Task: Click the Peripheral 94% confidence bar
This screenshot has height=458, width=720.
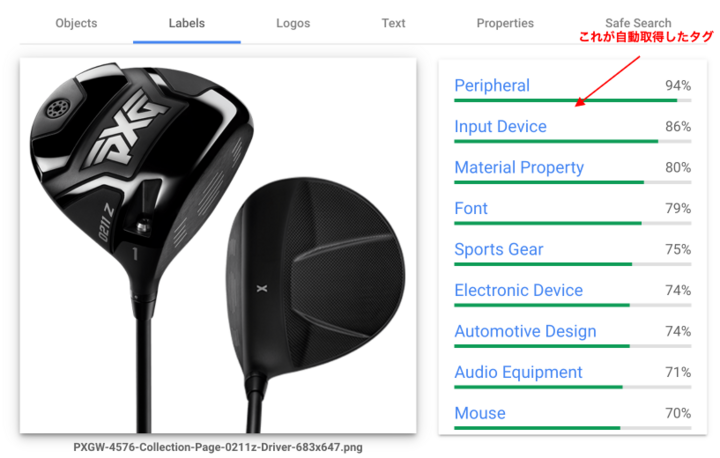Action: click(x=573, y=100)
